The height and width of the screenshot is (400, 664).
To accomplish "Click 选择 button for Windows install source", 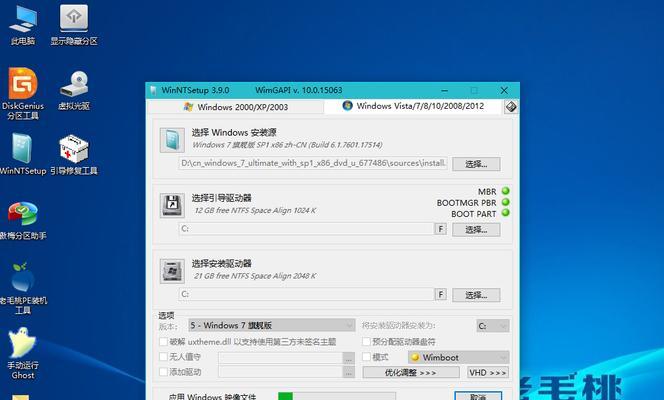I will pos(476,164).
